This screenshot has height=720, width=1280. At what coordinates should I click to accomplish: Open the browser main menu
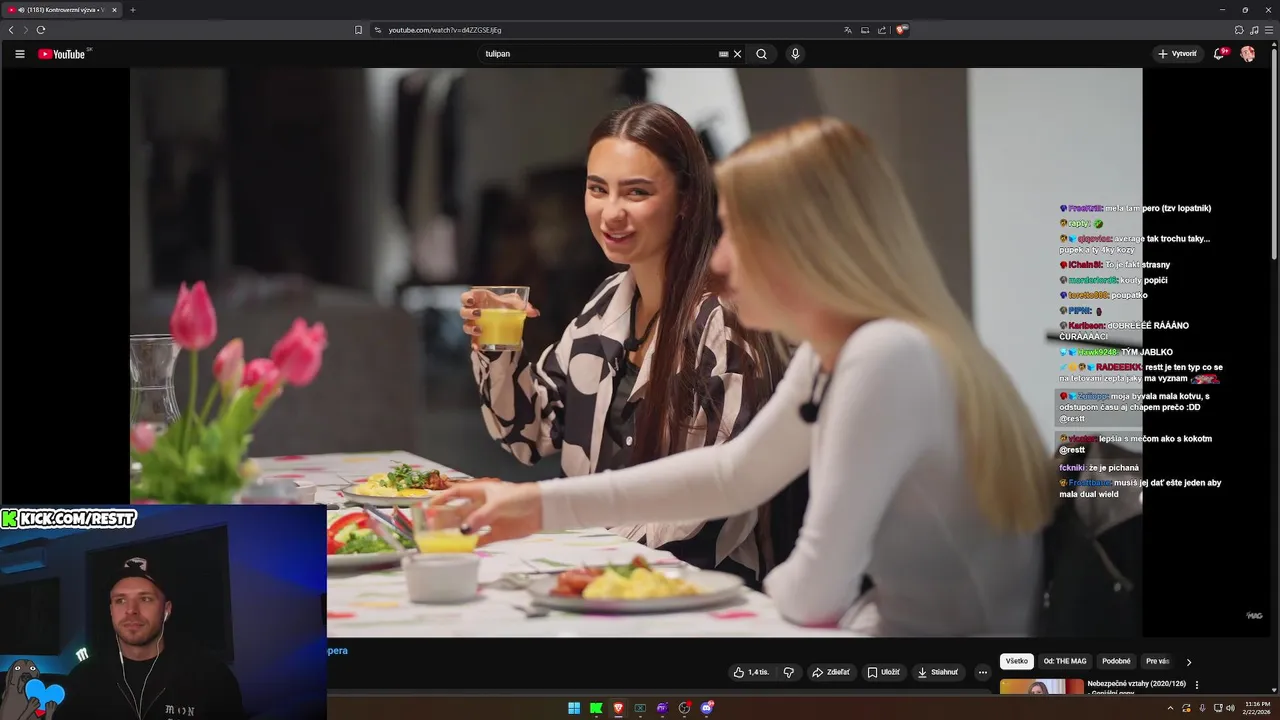coord(1269,30)
